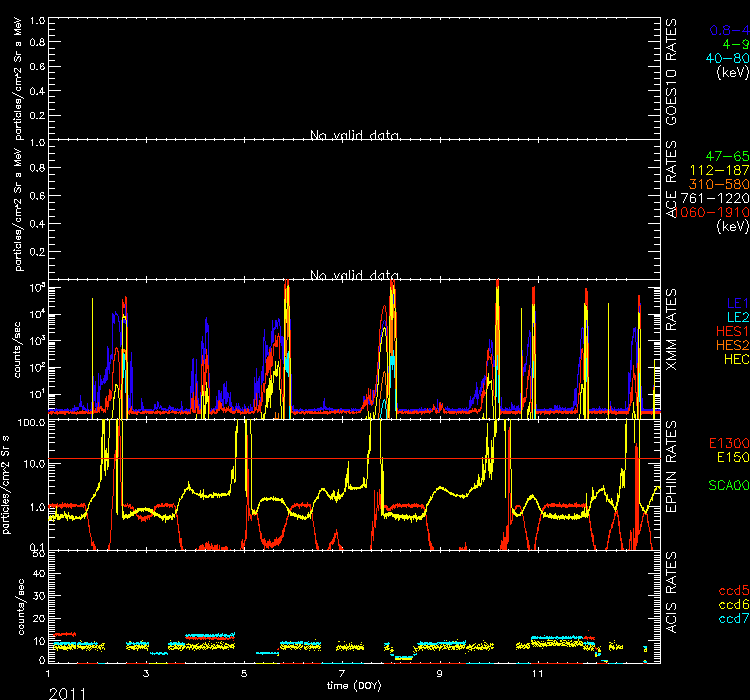Click the green SCA00 legend label

[726, 485]
